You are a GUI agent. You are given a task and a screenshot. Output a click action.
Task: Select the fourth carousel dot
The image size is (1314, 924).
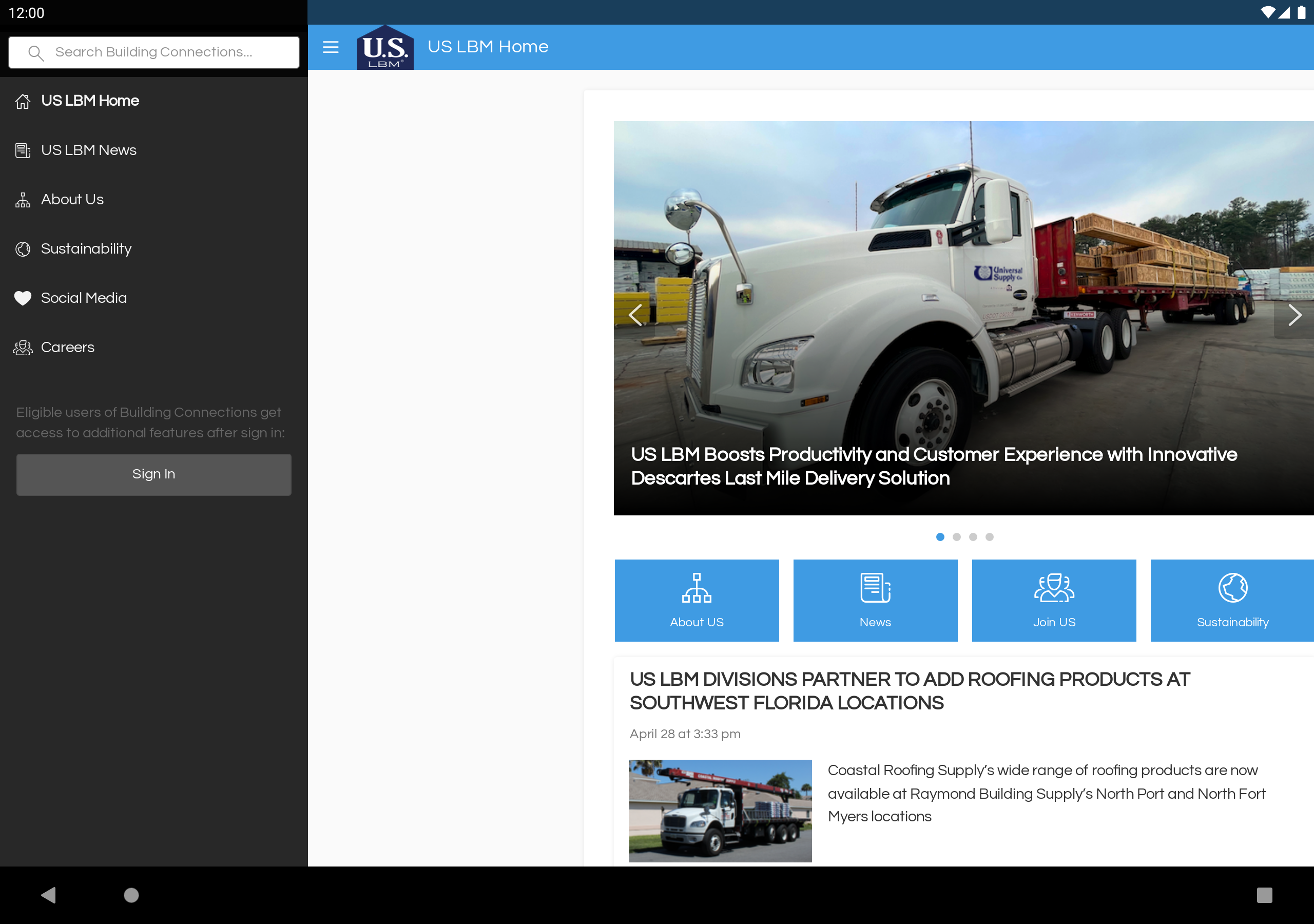(x=990, y=537)
